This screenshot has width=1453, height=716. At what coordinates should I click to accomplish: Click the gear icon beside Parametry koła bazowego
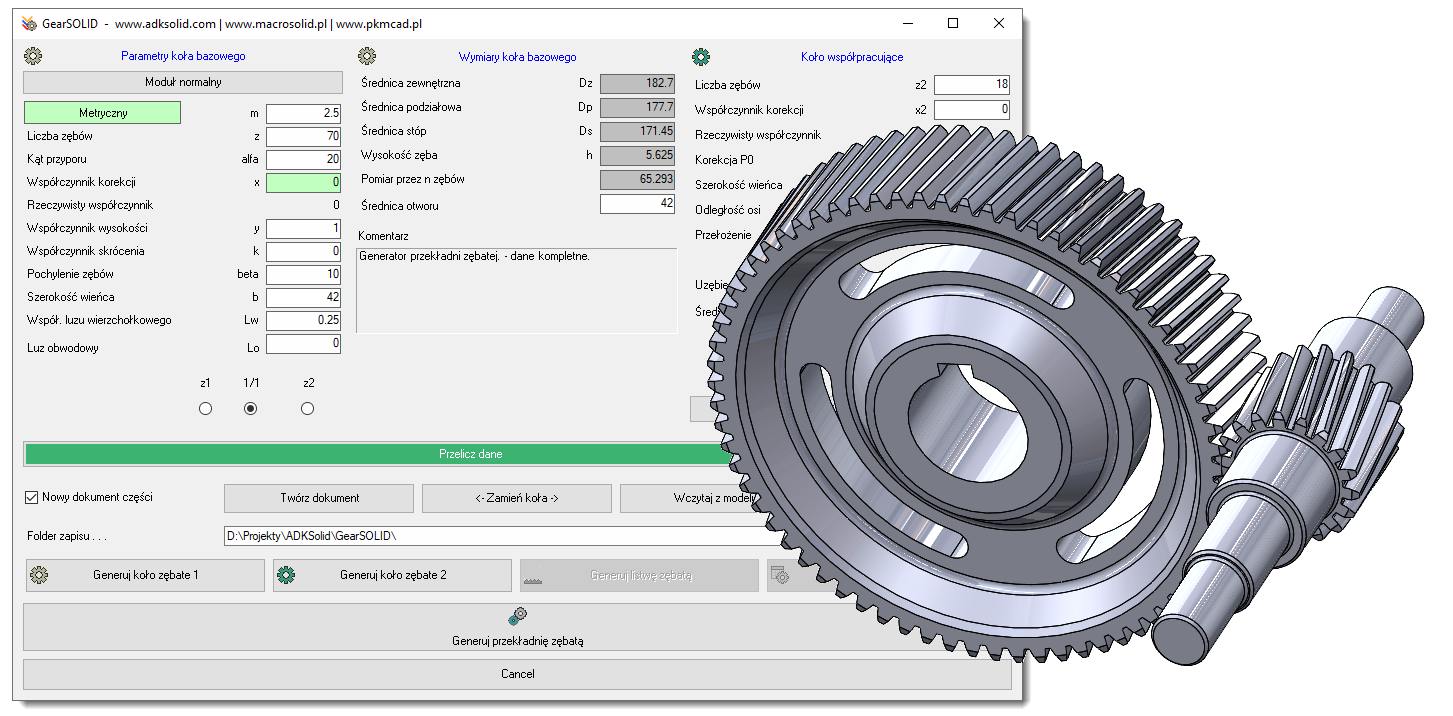(32, 57)
